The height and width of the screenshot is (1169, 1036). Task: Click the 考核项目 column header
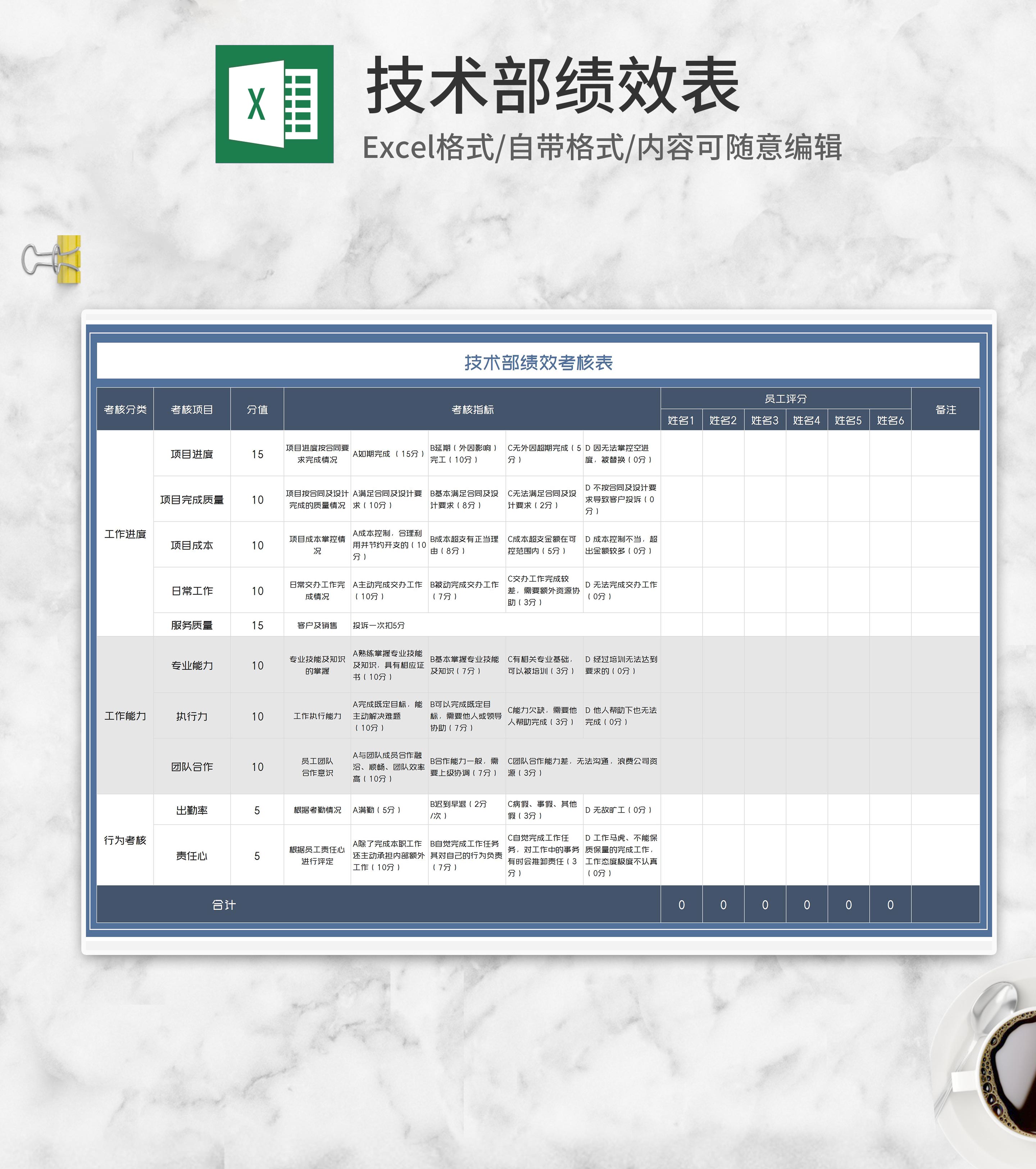[192, 409]
